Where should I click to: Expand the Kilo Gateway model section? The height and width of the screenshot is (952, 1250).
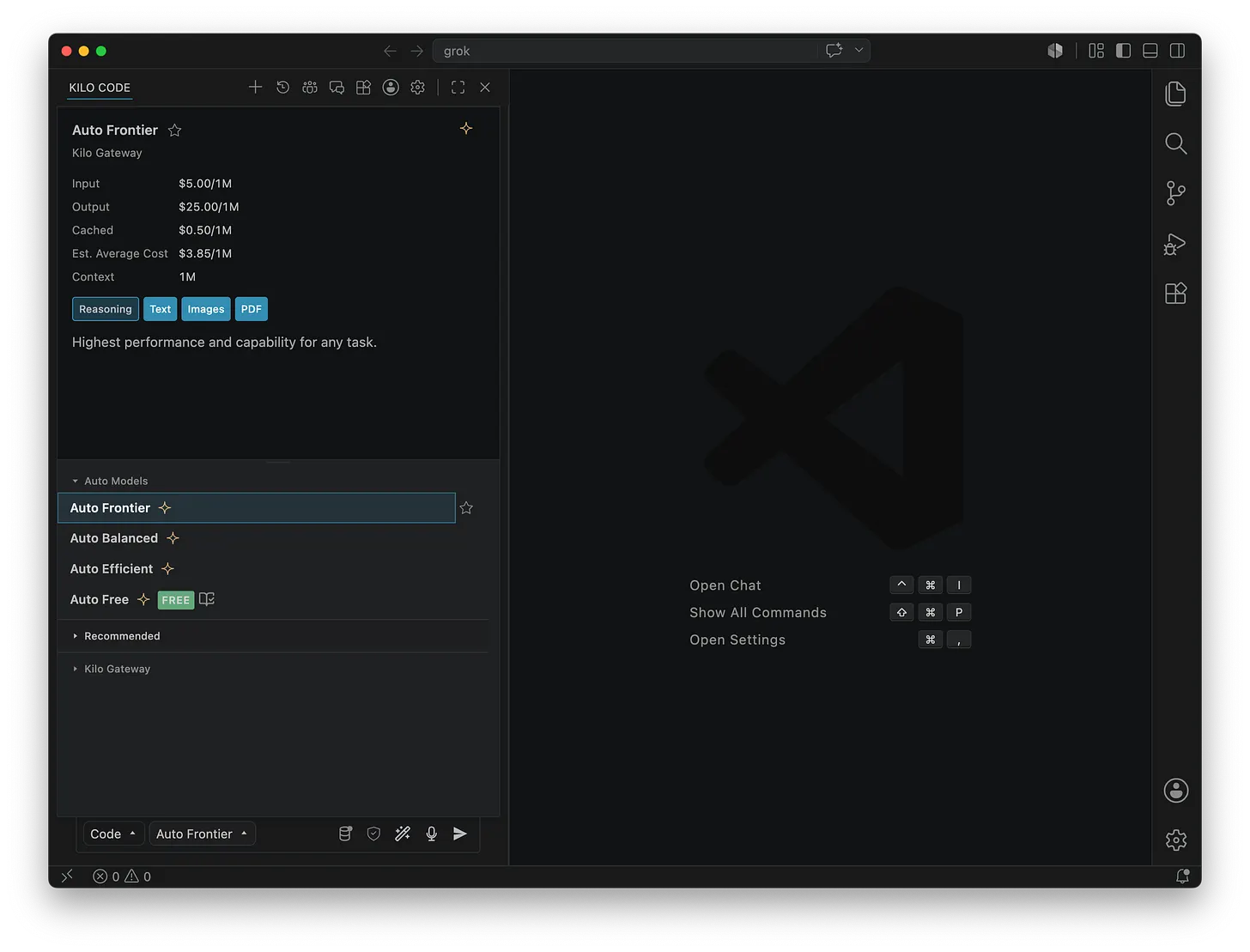[x=111, y=669]
